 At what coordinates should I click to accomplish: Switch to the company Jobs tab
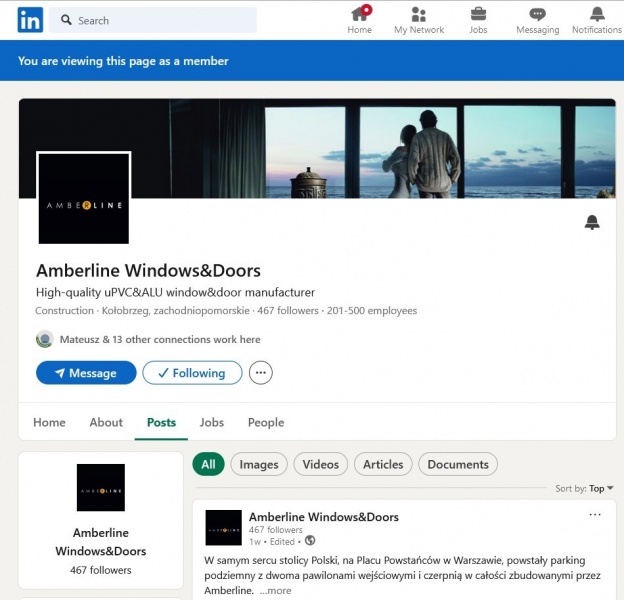tap(212, 423)
